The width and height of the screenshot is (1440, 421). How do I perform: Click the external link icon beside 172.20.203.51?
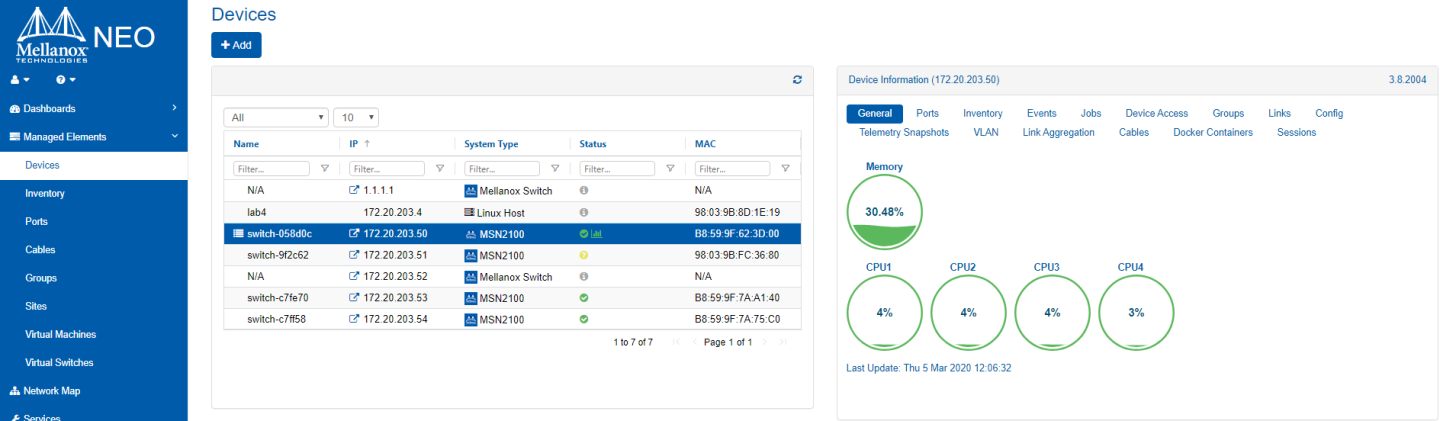click(x=353, y=255)
